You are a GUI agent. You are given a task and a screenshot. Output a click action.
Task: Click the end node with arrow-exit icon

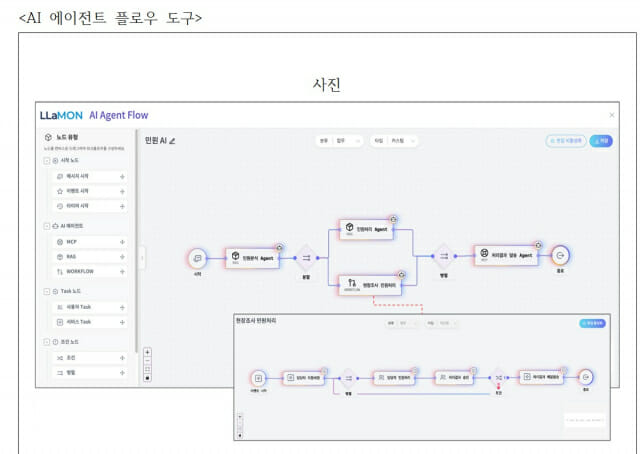(x=560, y=255)
